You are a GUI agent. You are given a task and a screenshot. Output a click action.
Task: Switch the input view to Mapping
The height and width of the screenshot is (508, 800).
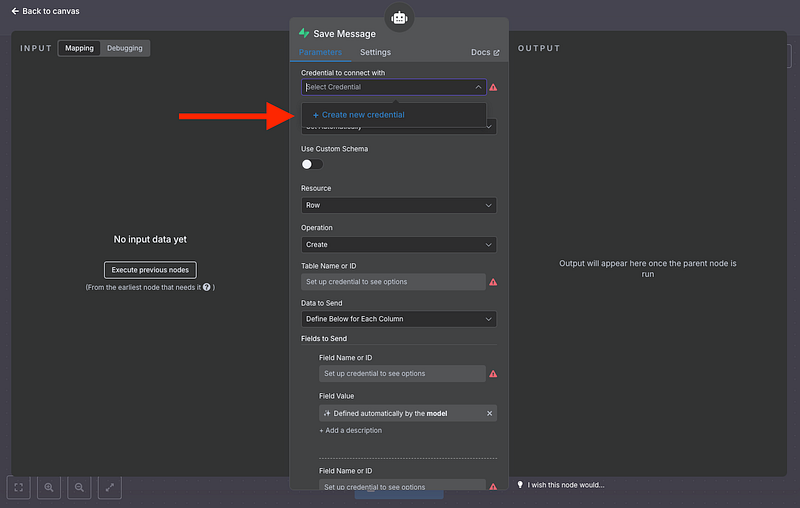(x=79, y=48)
